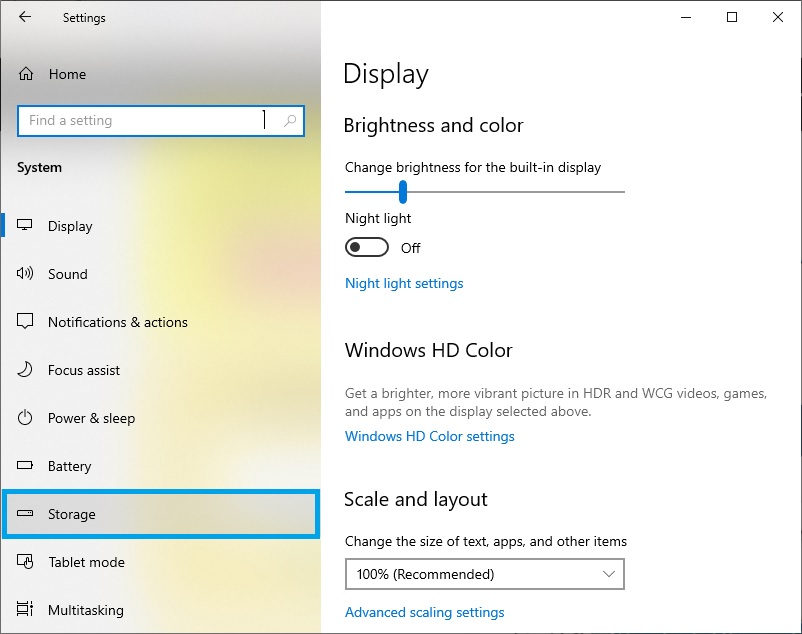Minimize the Settings window
The width and height of the screenshot is (802, 634).
tap(686, 17)
